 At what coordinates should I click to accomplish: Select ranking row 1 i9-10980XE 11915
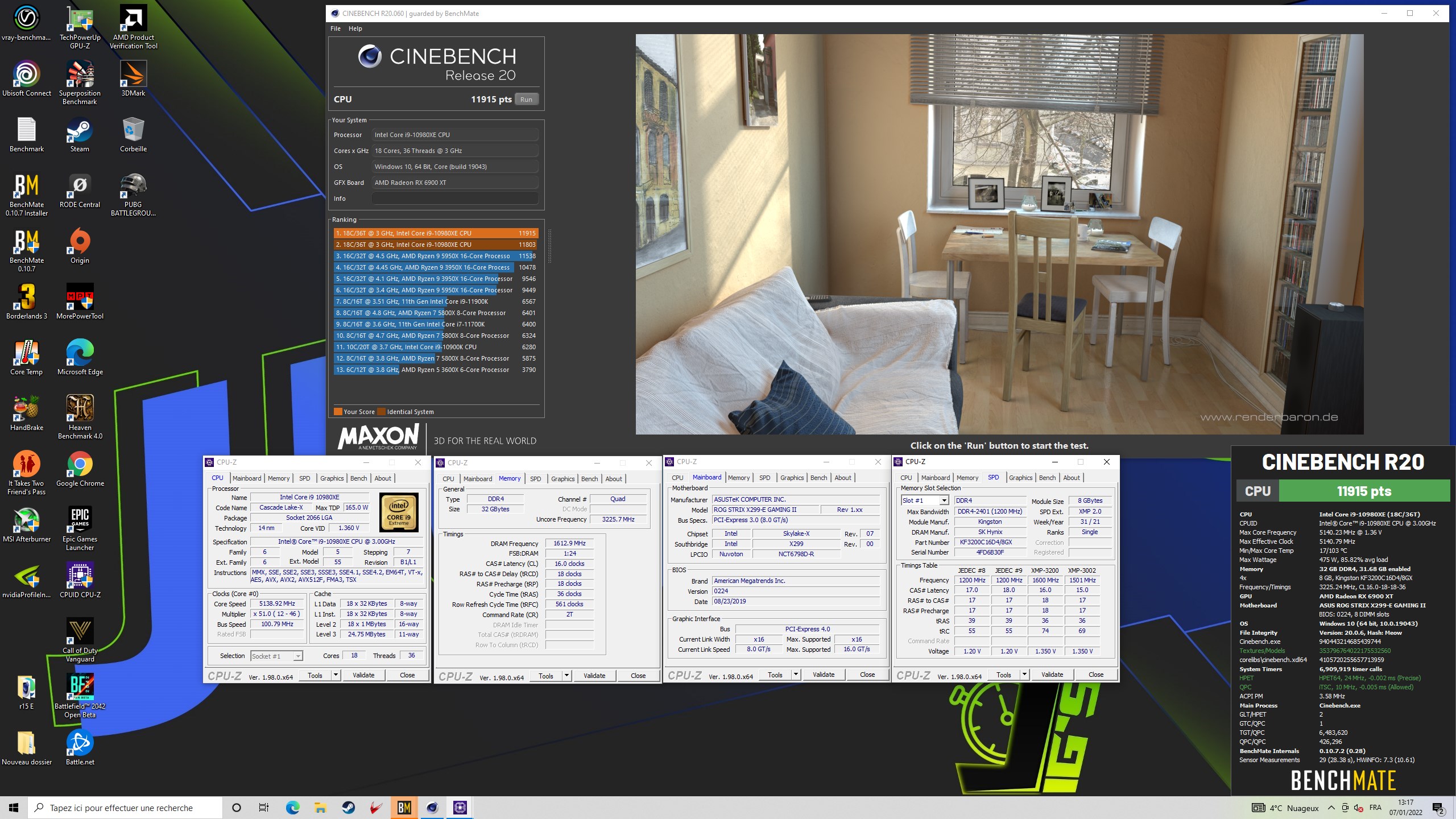click(x=435, y=233)
